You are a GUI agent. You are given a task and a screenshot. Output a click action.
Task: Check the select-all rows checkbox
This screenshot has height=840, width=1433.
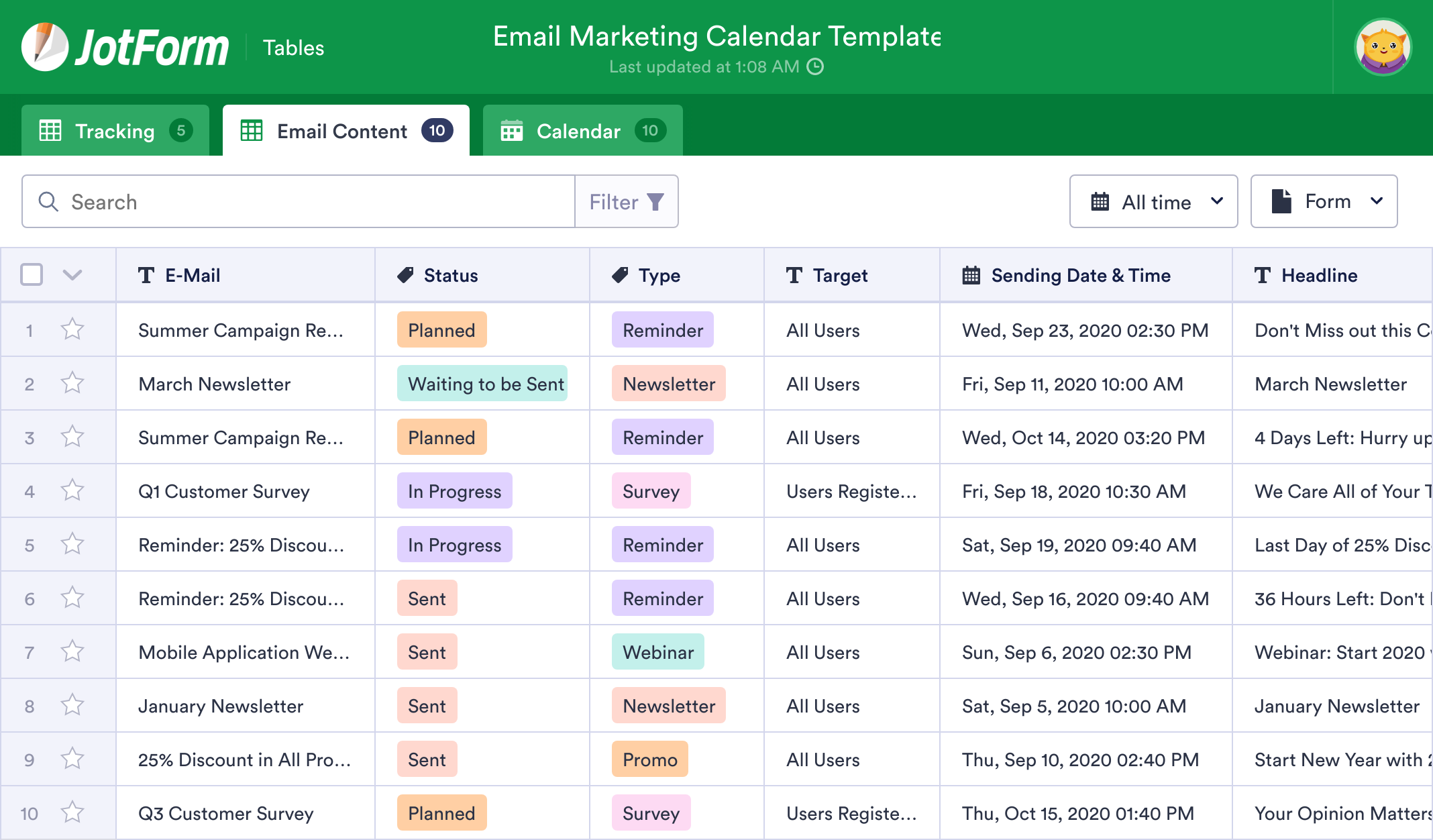[32, 274]
